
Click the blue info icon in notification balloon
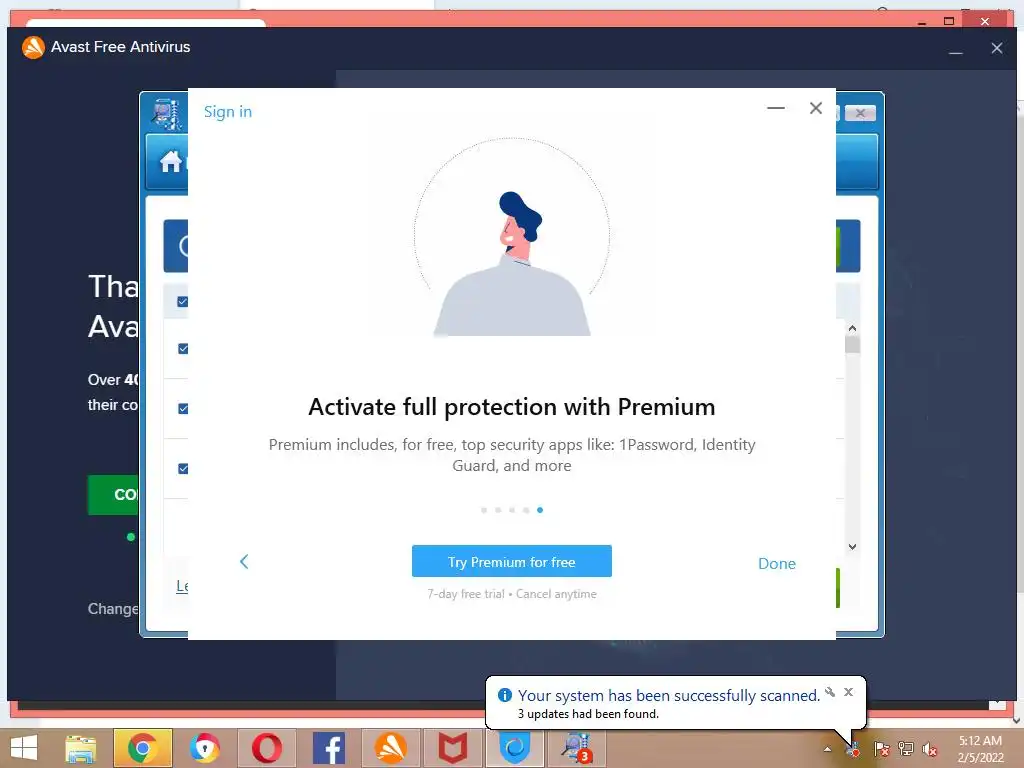(x=505, y=695)
